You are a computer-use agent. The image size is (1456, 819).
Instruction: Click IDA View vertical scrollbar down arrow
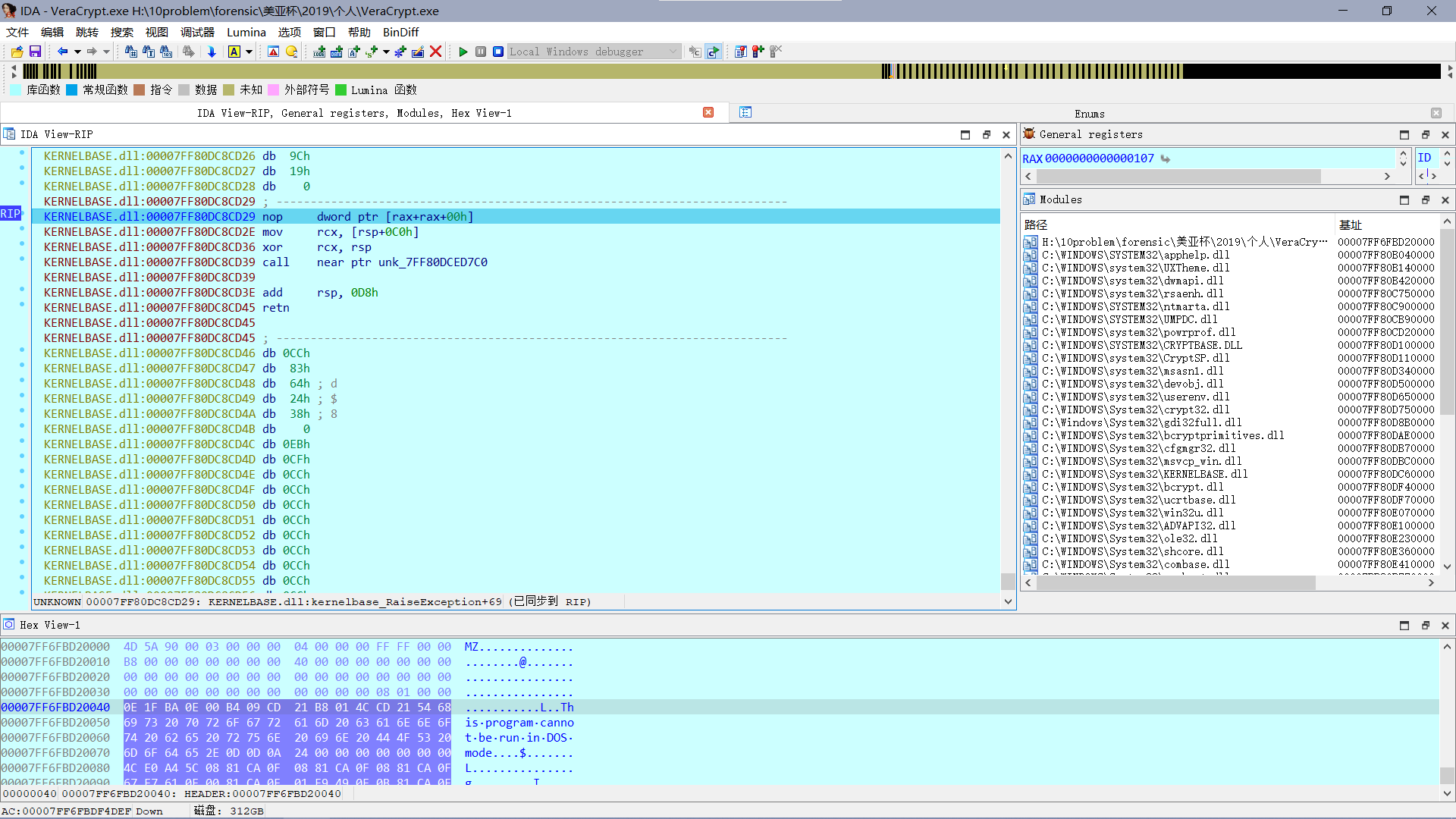pos(1008,601)
